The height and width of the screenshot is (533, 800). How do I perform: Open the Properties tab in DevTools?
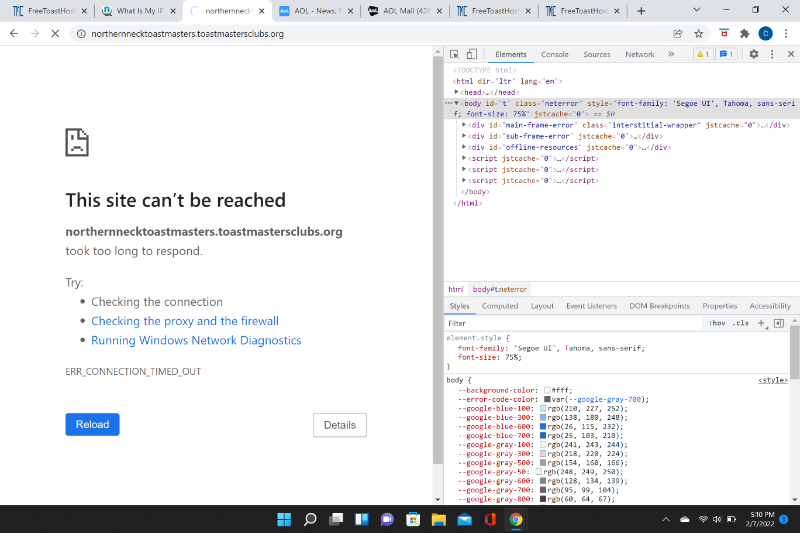tap(719, 306)
